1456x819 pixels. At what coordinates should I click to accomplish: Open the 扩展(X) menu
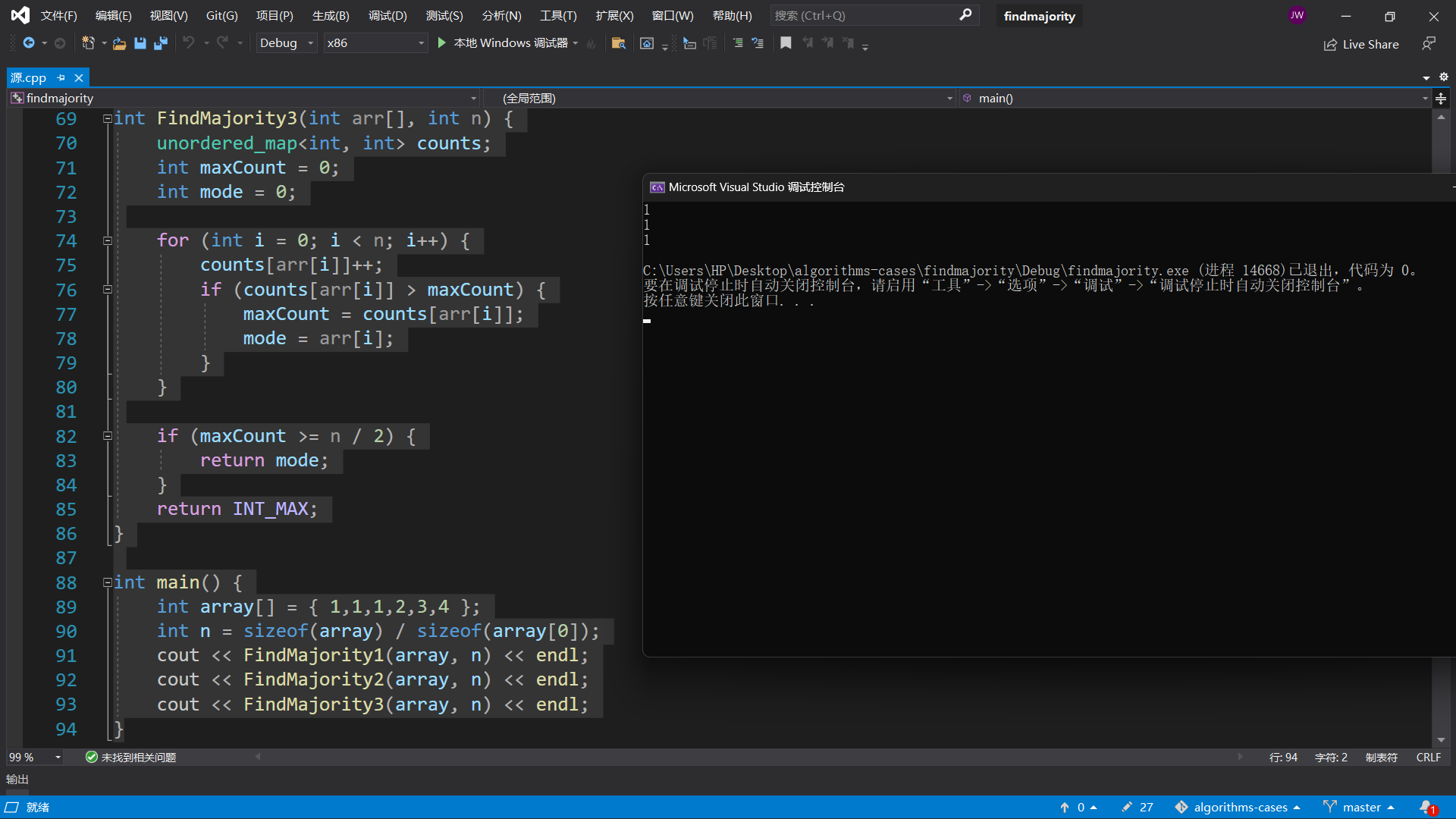point(614,15)
